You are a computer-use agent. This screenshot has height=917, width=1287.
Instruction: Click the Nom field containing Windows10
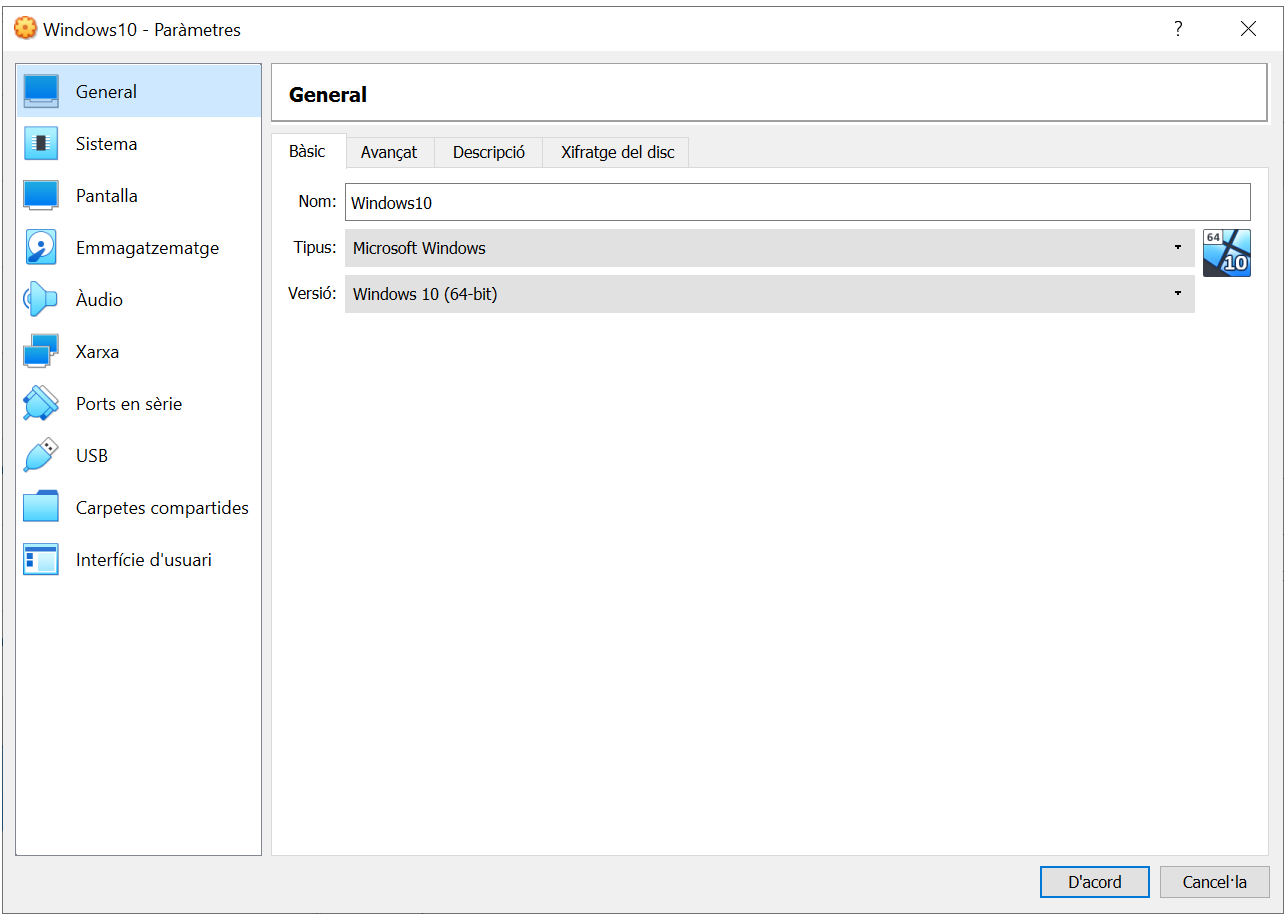tap(797, 202)
